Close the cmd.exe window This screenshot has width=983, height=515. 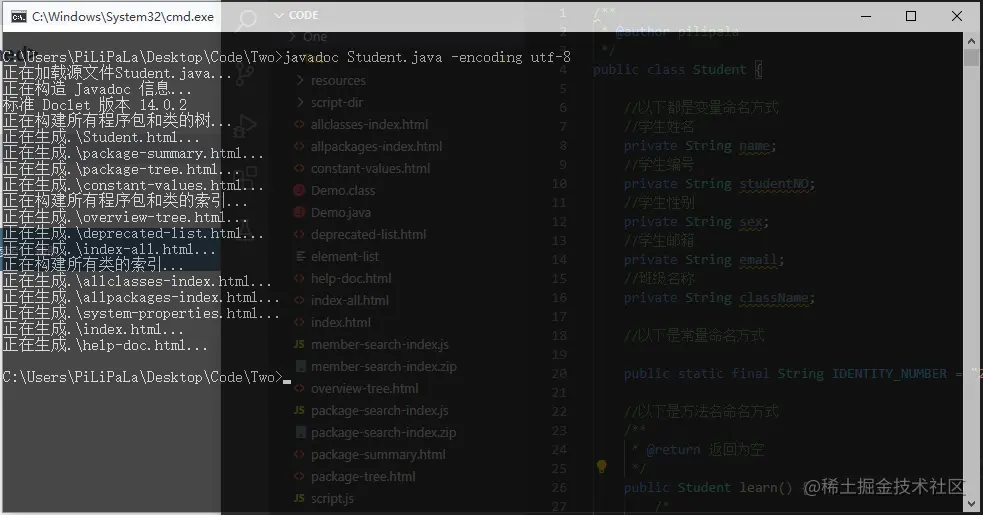(957, 16)
